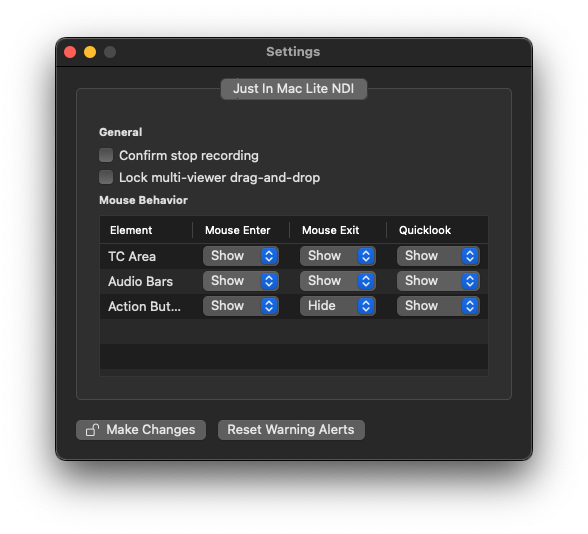Open Audio Bars Quicklook dropdown
Screen dimensions: 588x534
click(x=438, y=281)
